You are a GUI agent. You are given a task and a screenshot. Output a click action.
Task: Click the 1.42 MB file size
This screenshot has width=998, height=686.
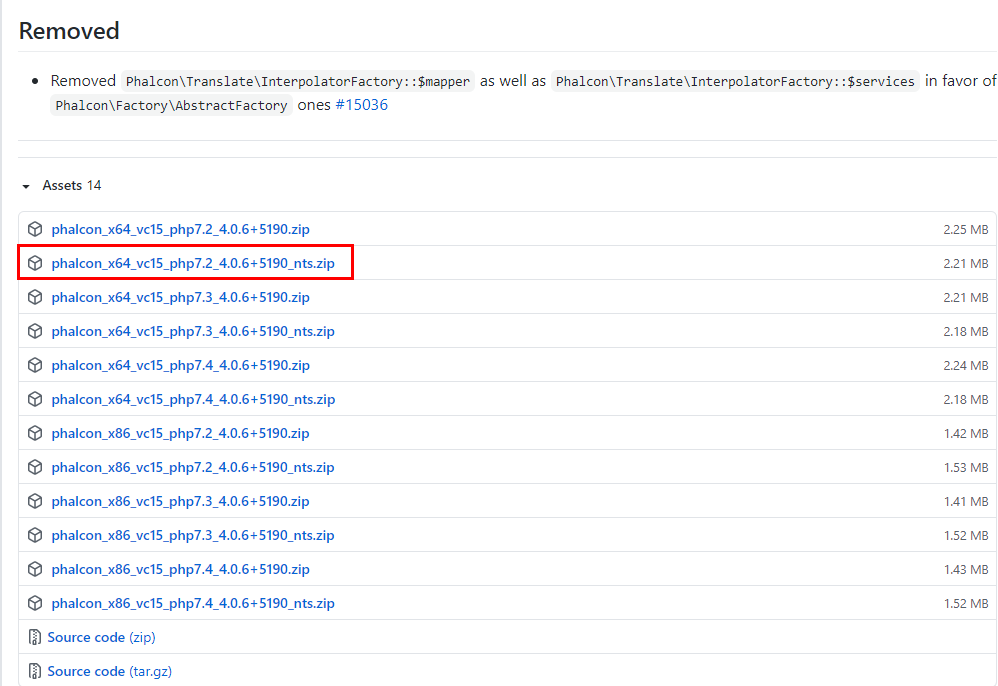(966, 434)
